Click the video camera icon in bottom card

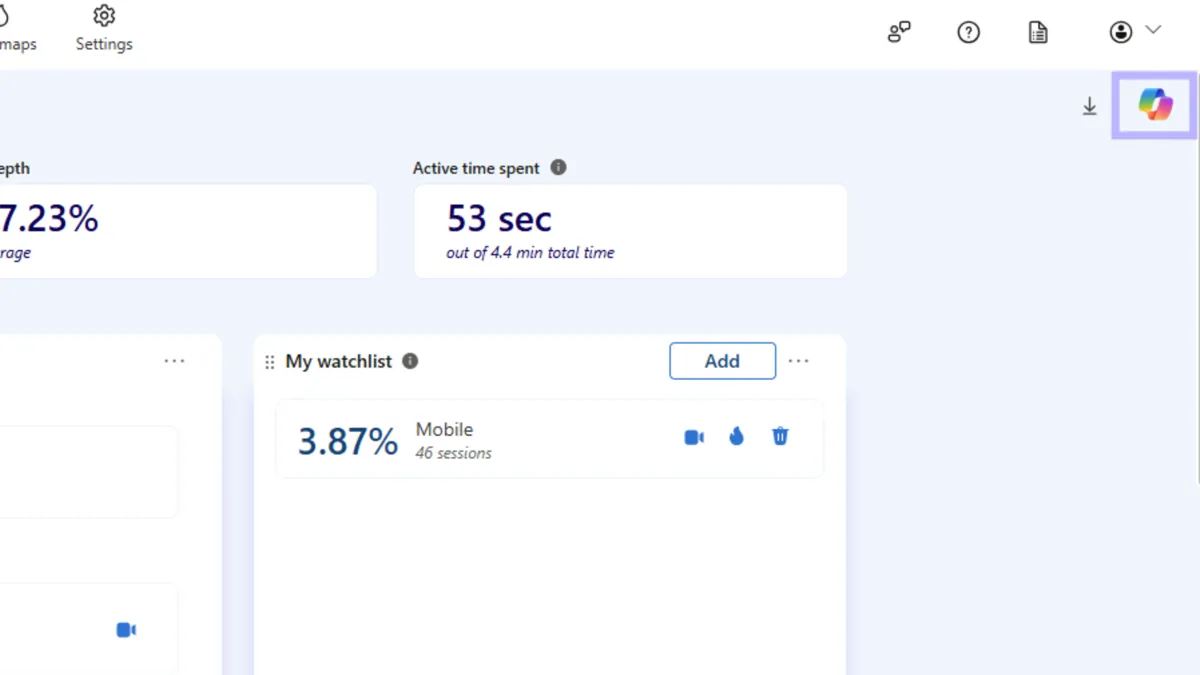point(125,629)
